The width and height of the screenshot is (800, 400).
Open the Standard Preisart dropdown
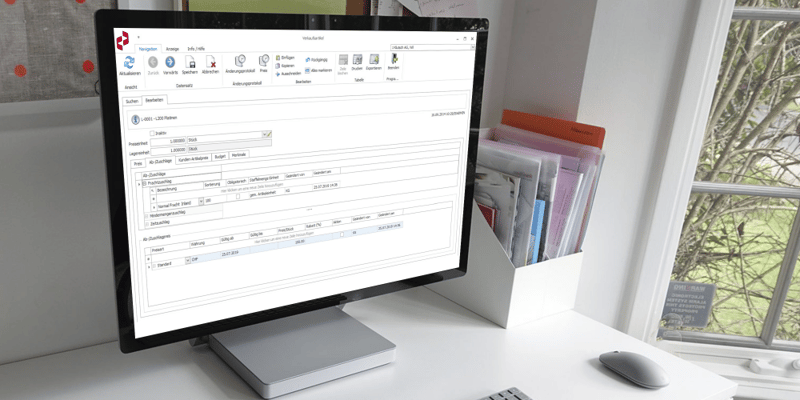tap(187, 261)
